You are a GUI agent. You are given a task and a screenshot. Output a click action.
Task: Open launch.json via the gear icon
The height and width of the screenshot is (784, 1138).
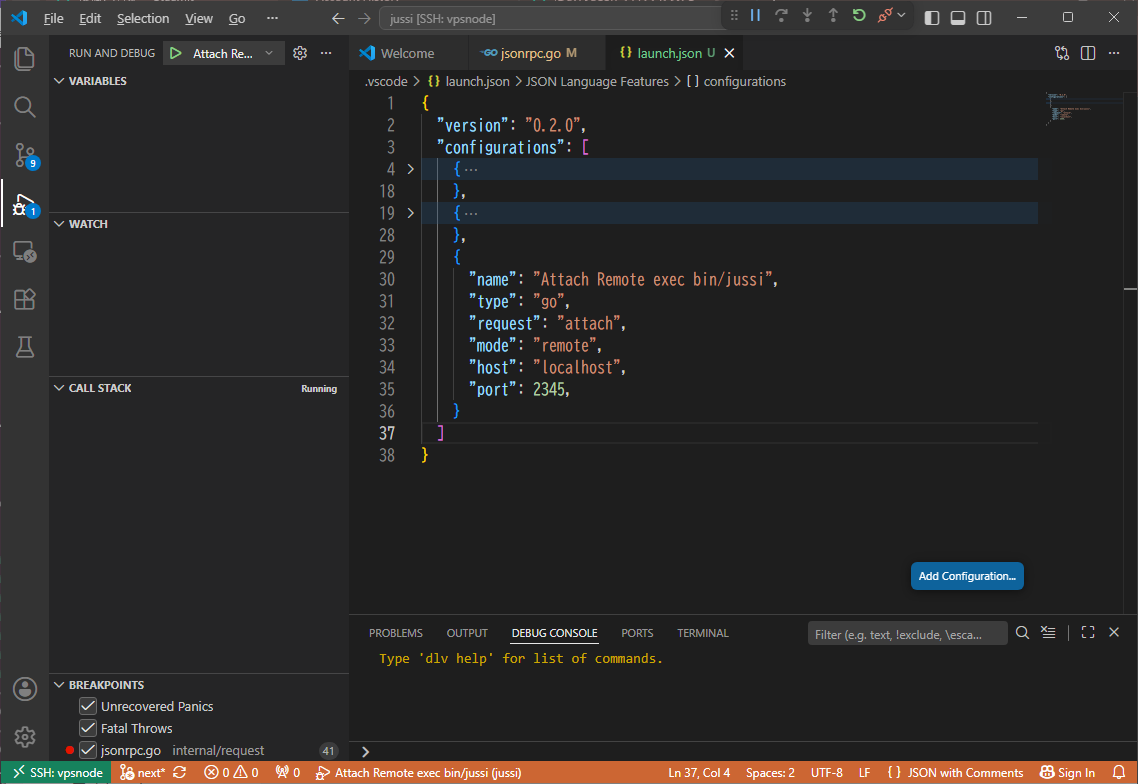[300, 53]
